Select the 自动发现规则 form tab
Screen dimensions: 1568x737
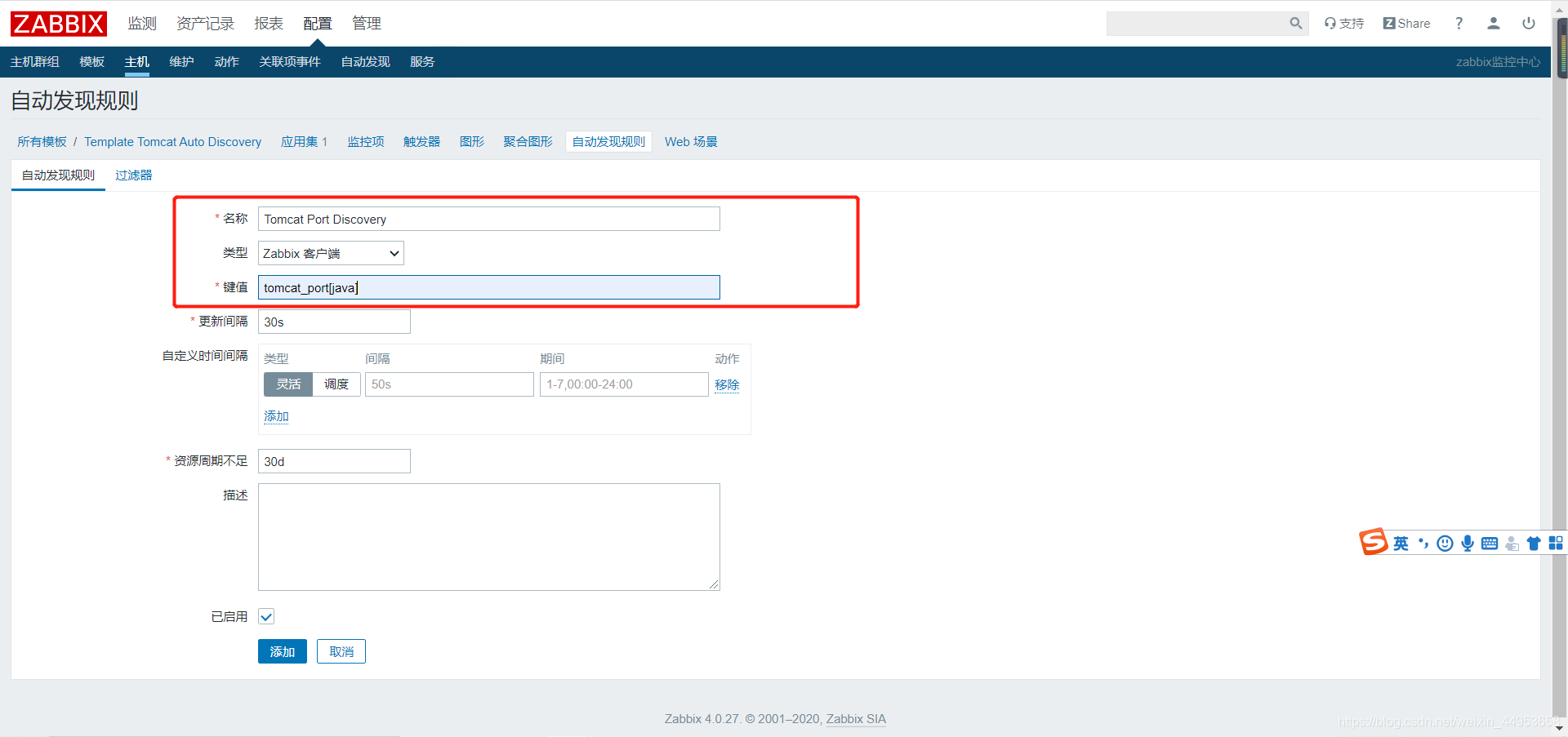click(58, 175)
